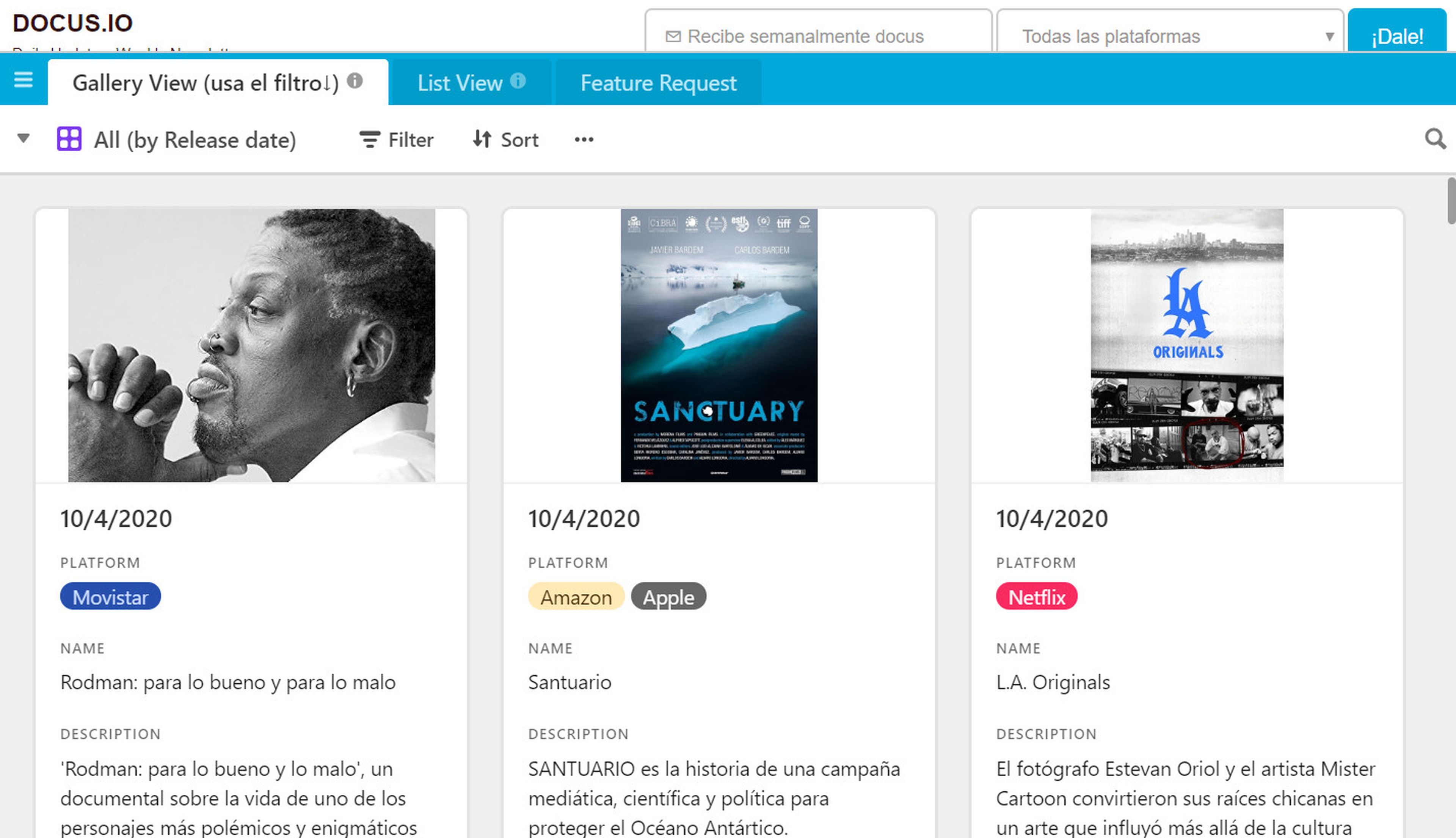Click the three-dot more options menu
Screen dimensions: 1456x838
pyautogui.click(x=584, y=139)
